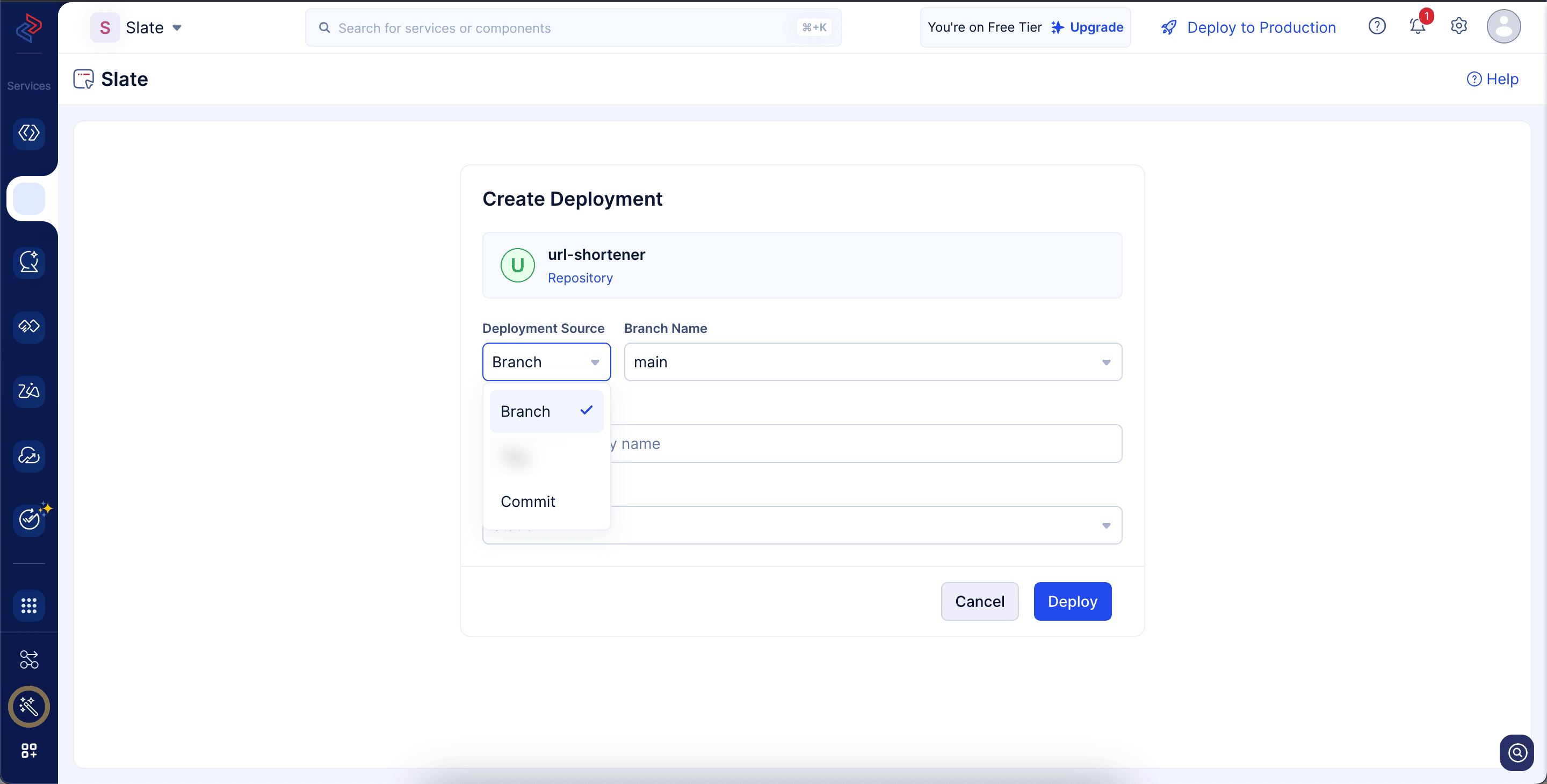Click the Catalyst logo at top left

(29, 27)
